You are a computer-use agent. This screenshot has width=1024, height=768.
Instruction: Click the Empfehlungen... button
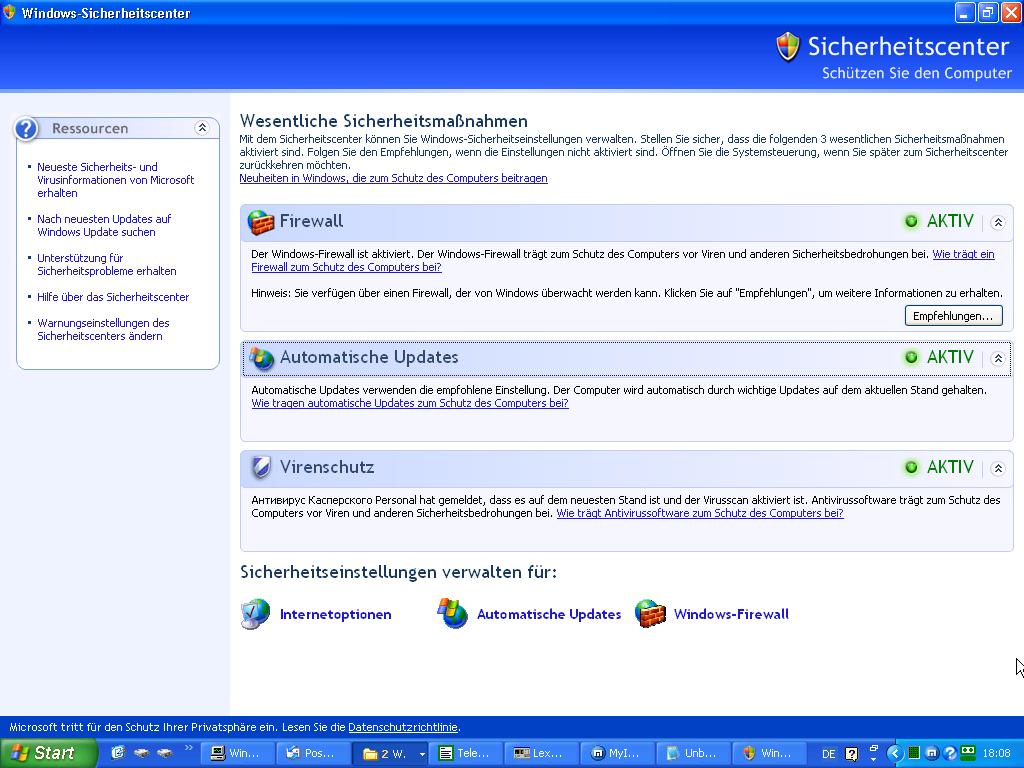(x=953, y=316)
